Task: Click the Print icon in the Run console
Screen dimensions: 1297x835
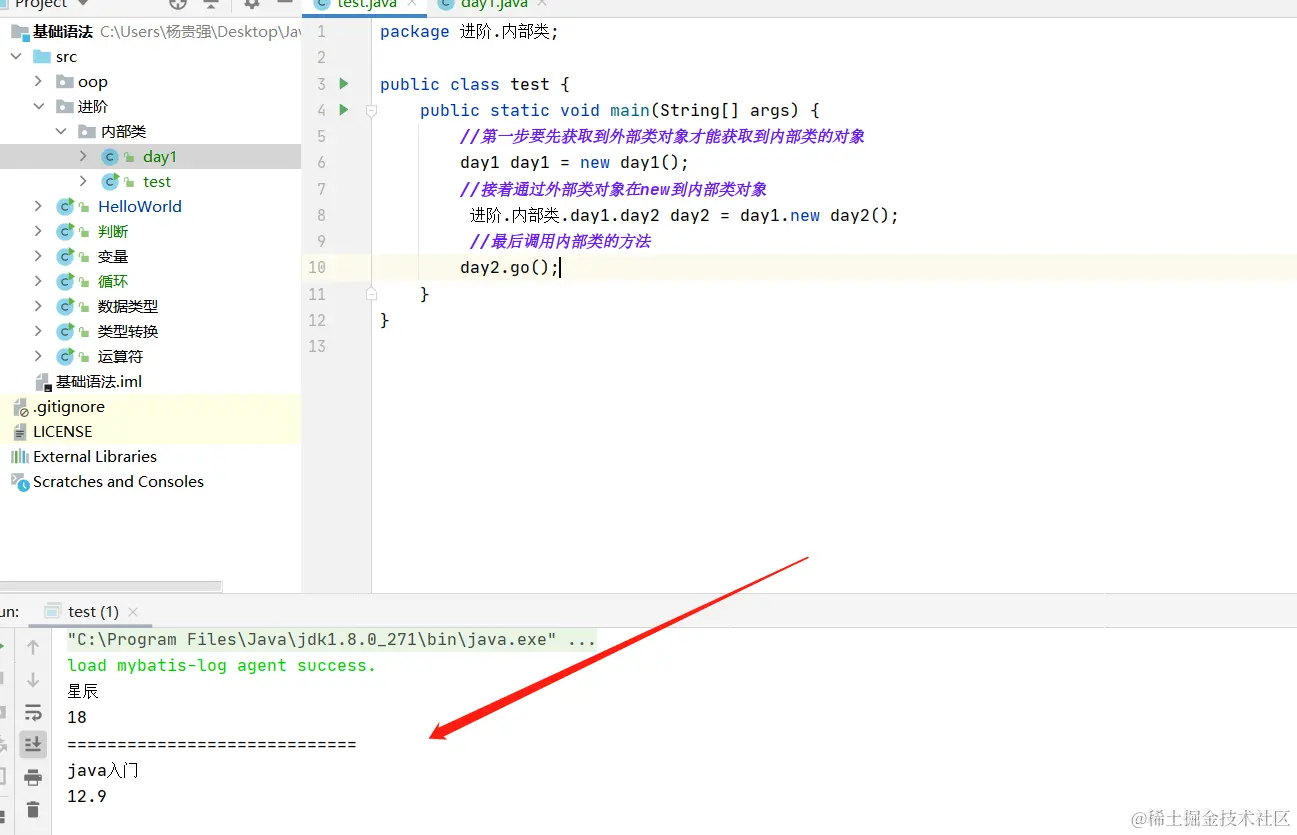Action: [x=33, y=777]
